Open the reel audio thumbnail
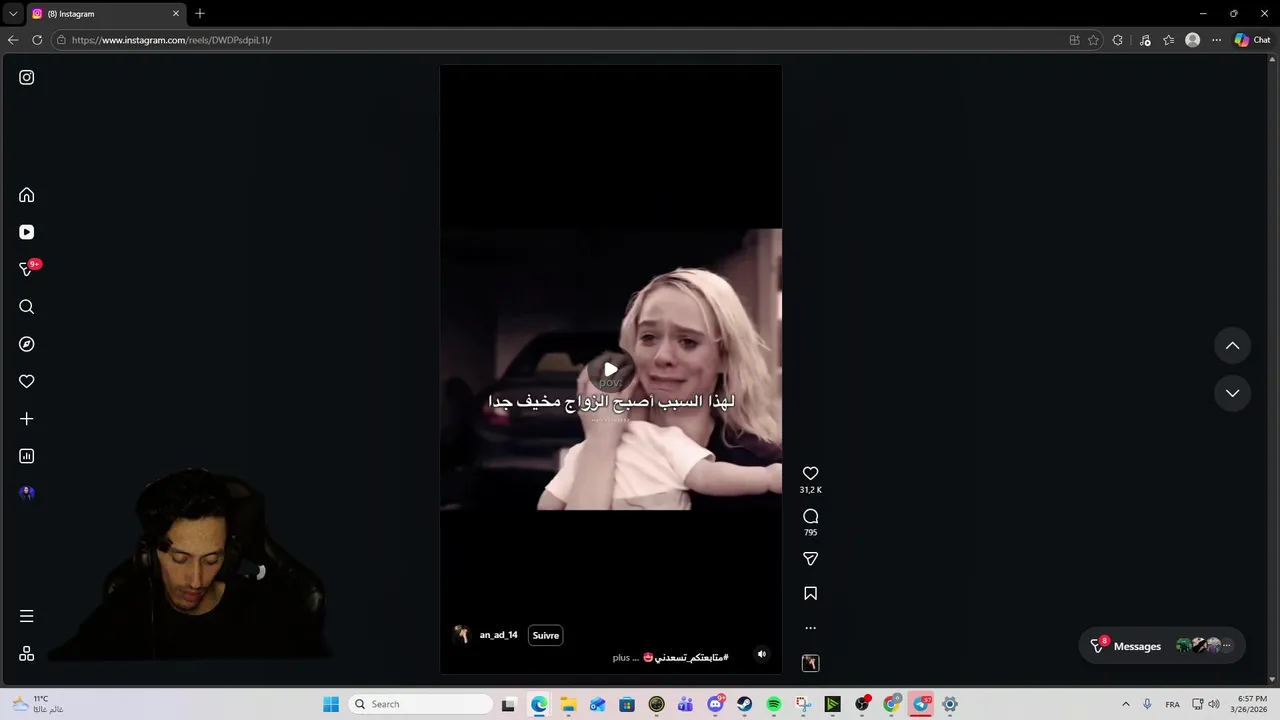The height and width of the screenshot is (720, 1280). coord(811,663)
